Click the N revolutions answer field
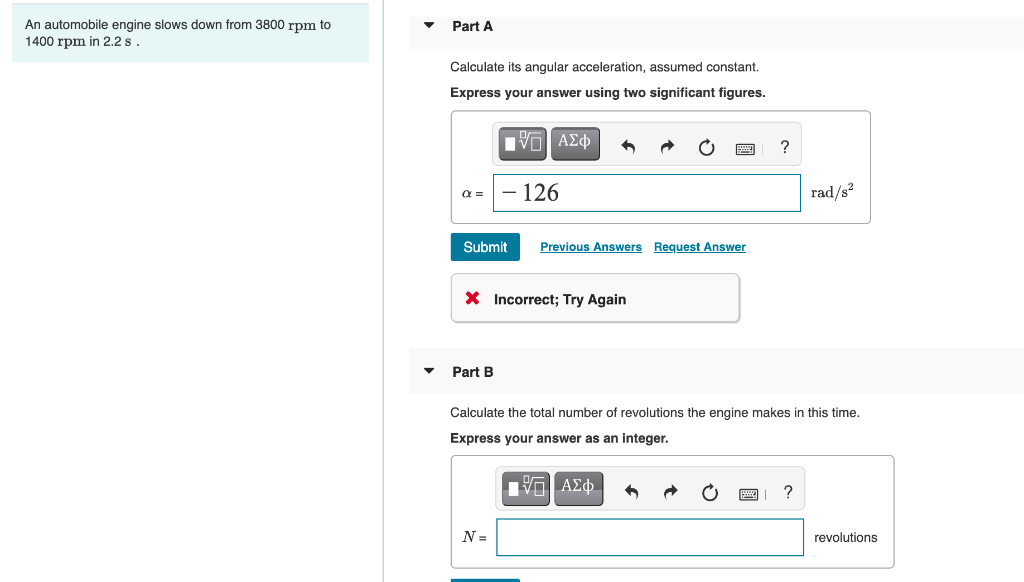This screenshot has width=1024, height=582. (650, 537)
